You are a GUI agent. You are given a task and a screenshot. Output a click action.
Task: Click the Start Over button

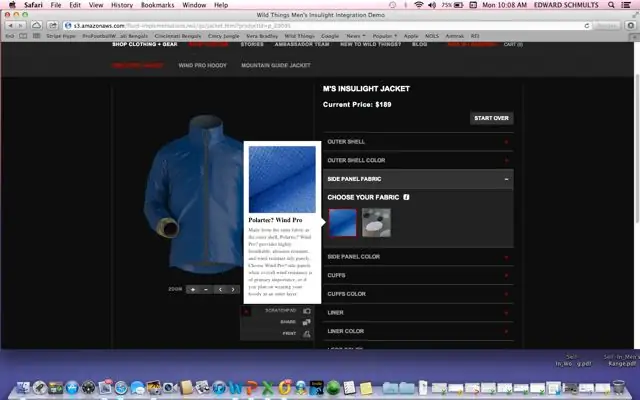pos(491,118)
